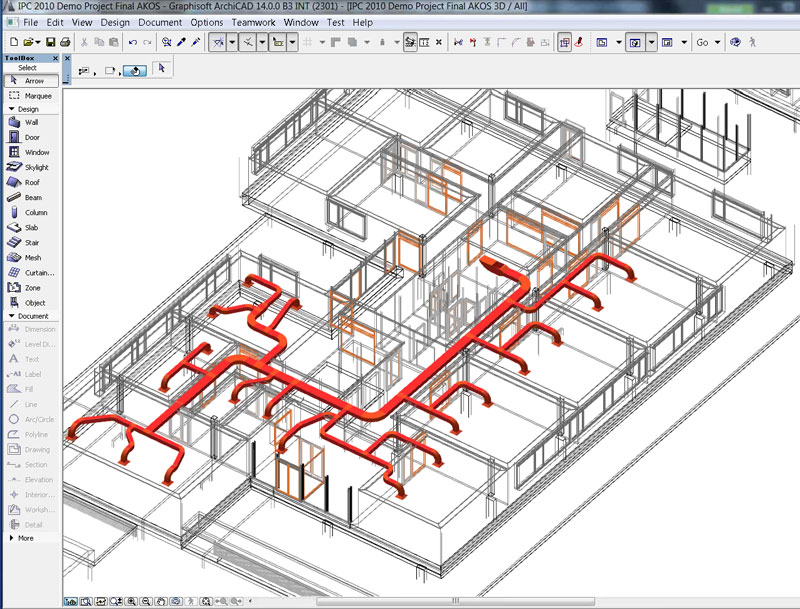Select the Skylight tool
Viewport: 800px width, 609px height.
[31, 167]
